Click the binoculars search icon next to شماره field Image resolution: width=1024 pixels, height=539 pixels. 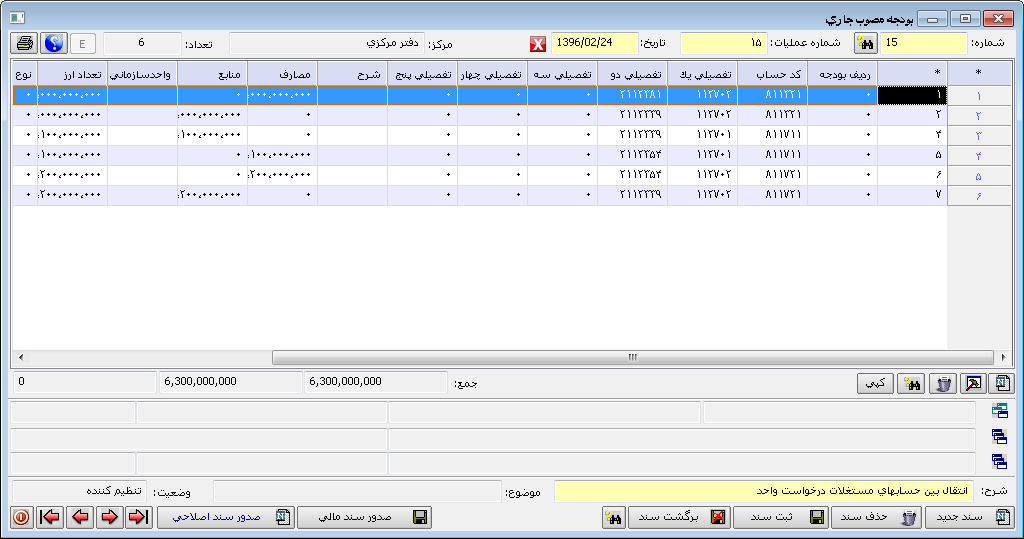(866, 44)
